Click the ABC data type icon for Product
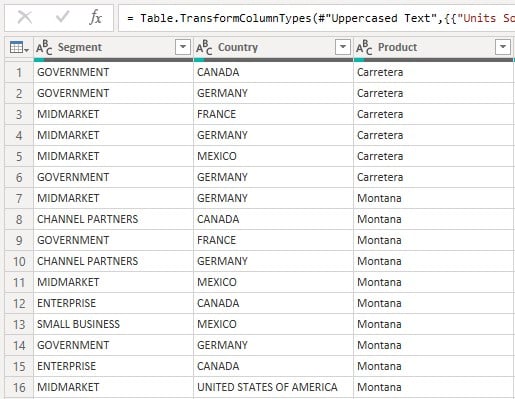This screenshot has width=515, height=399. [x=364, y=48]
